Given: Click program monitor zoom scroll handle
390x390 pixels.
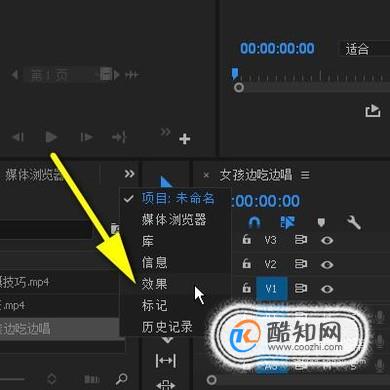Looking at the screenshot, I should click(239, 88).
